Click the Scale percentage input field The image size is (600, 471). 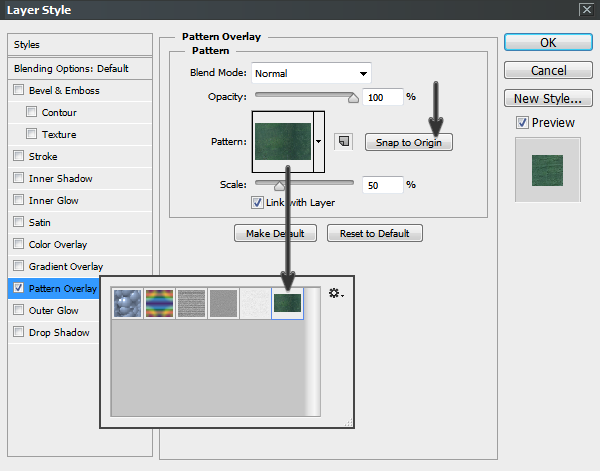380,185
